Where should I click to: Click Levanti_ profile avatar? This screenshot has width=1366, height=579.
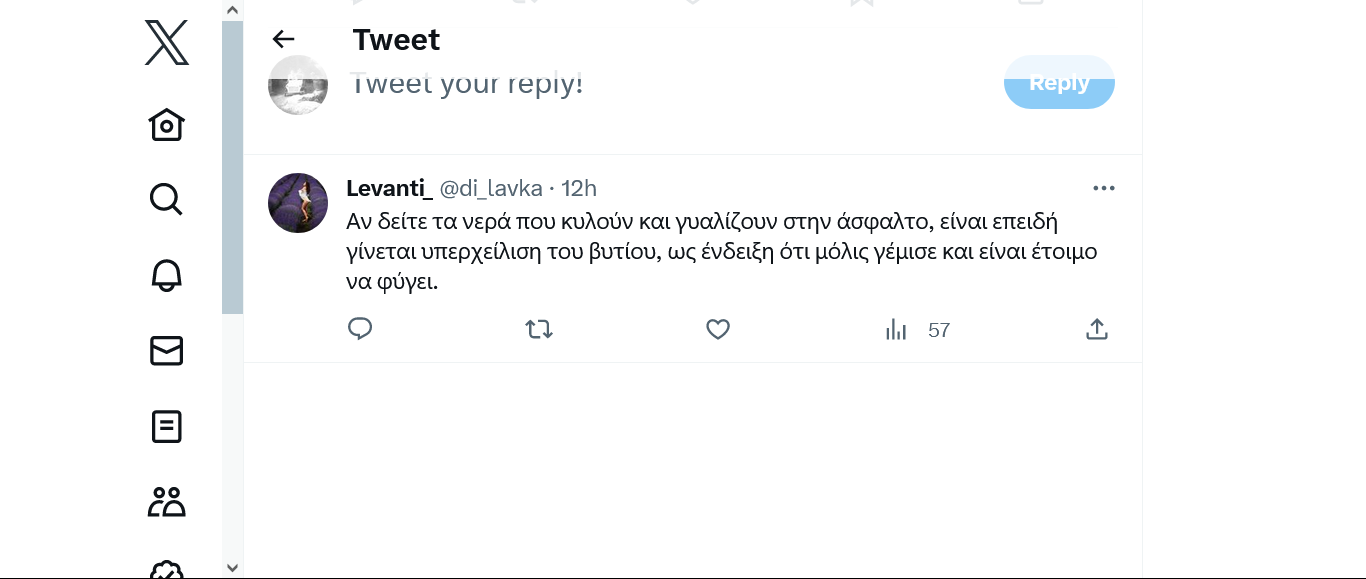298,203
